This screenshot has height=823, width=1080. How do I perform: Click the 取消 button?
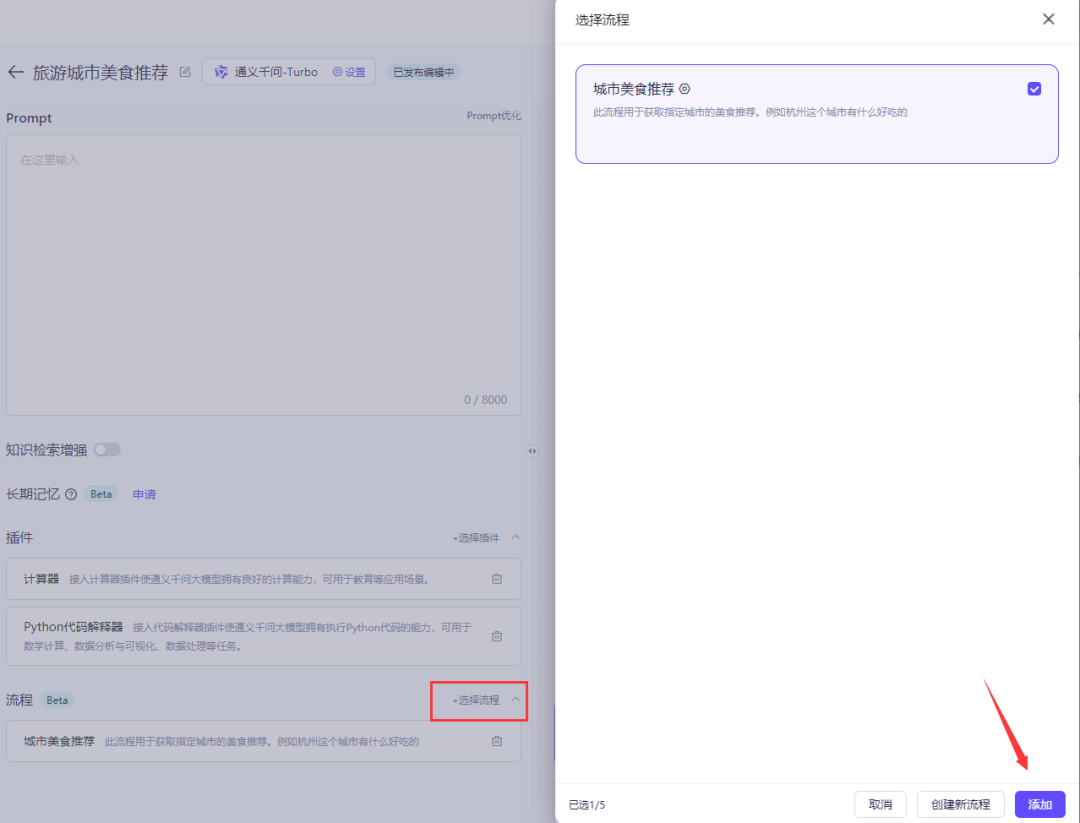click(x=880, y=804)
